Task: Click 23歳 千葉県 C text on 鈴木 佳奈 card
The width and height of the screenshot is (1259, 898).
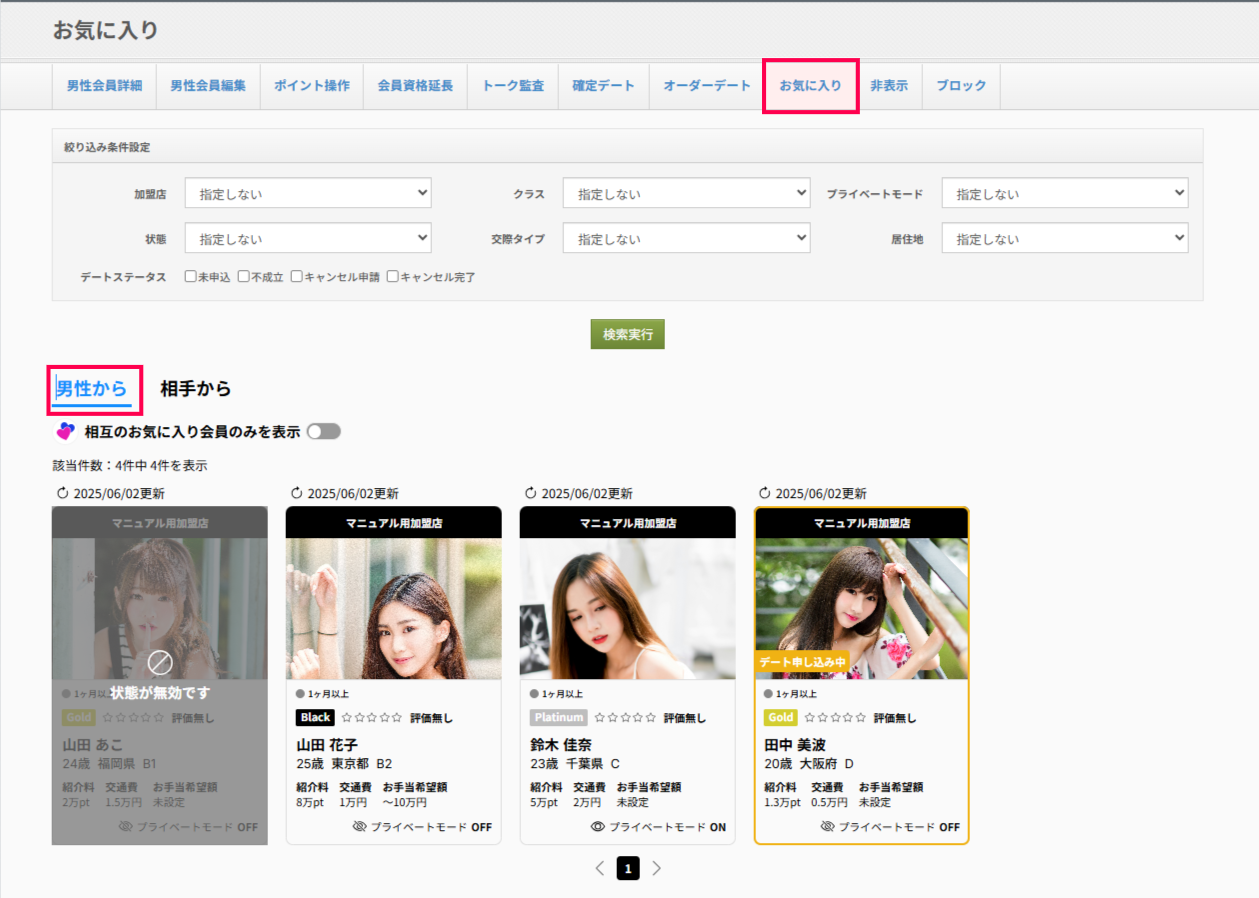Action: click(x=575, y=764)
